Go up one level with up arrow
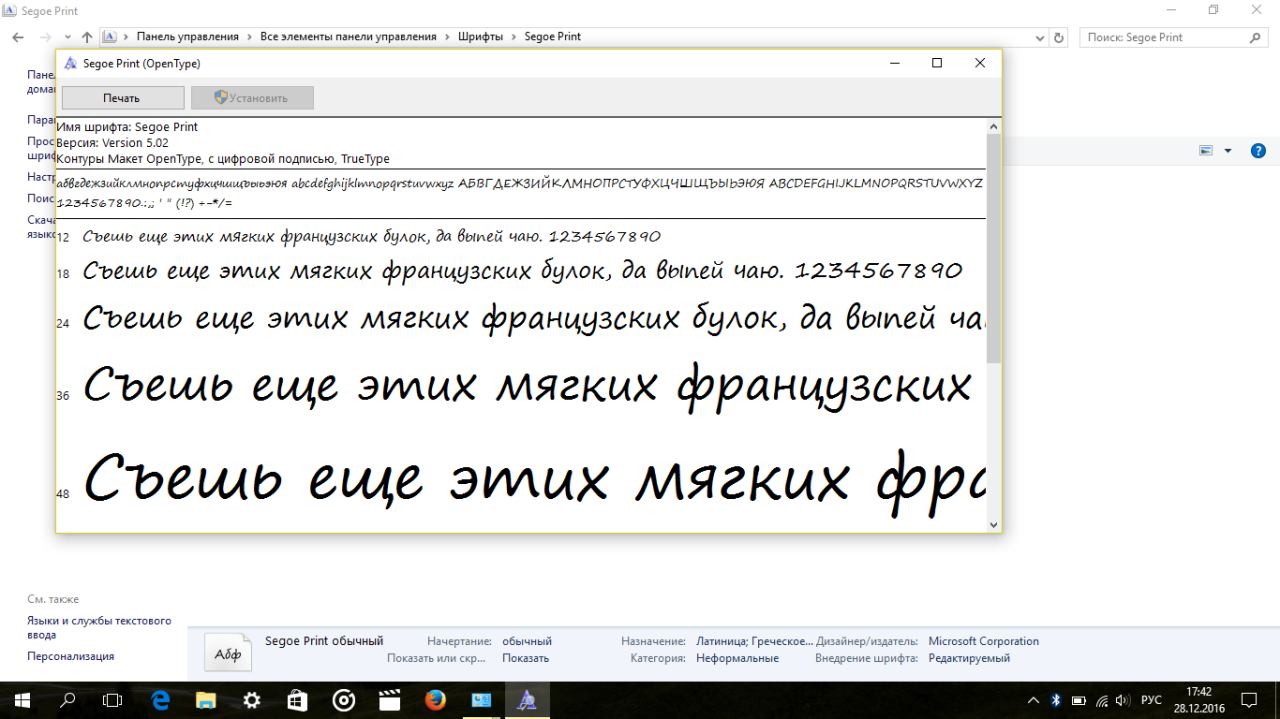The height and width of the screenshot is (719, 1280). click(87, 37)
